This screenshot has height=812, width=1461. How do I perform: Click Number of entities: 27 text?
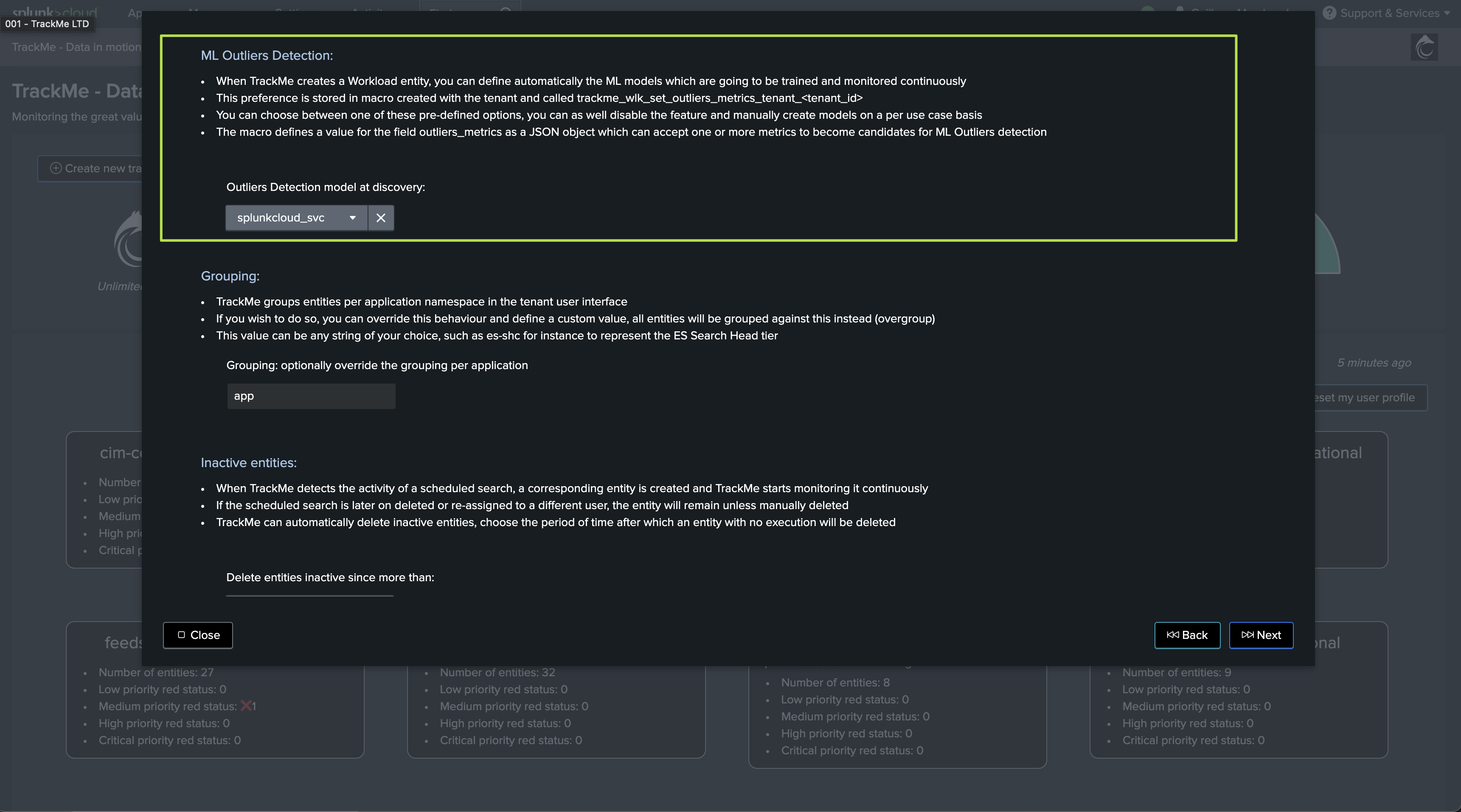pos(156,672)
